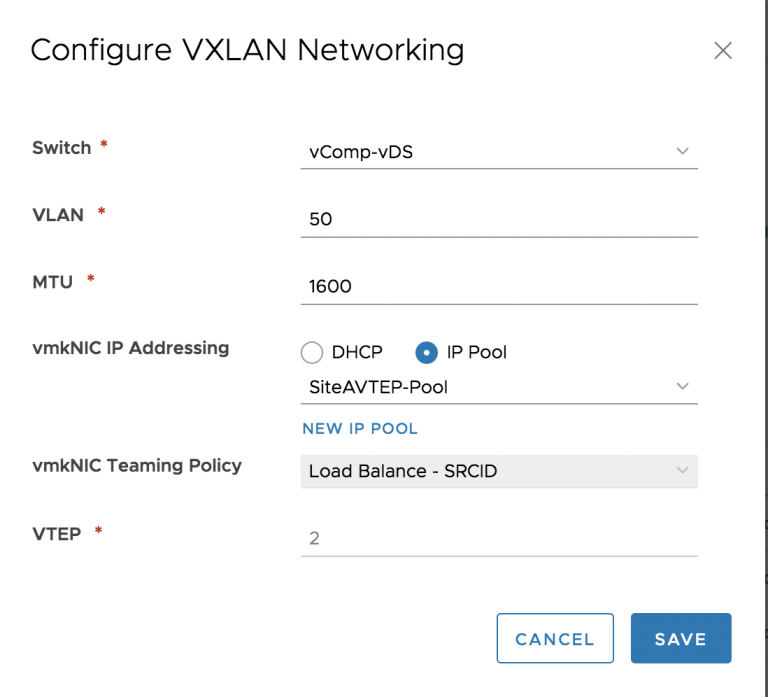Focus the MTU field showing 1600
The width and height of the screenshot is (768, 697).
pyautogui.click(x=498, y=286)
